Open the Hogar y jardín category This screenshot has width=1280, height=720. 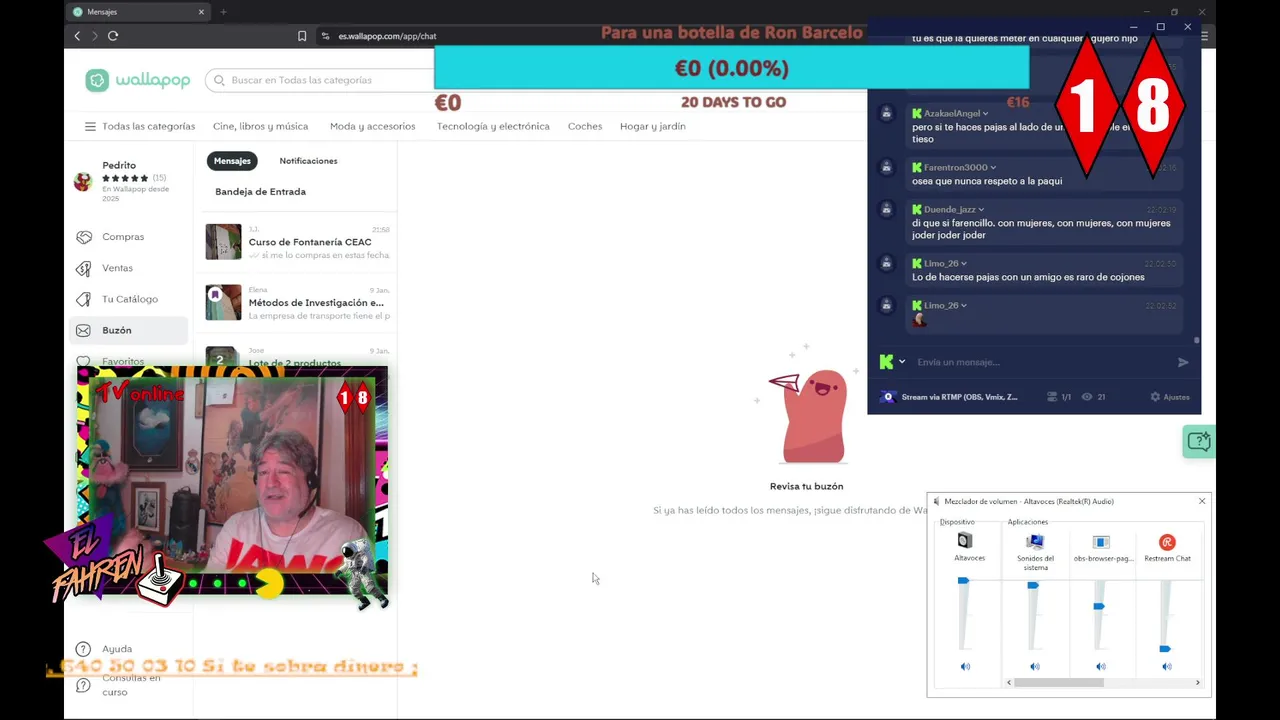(653, 127)
